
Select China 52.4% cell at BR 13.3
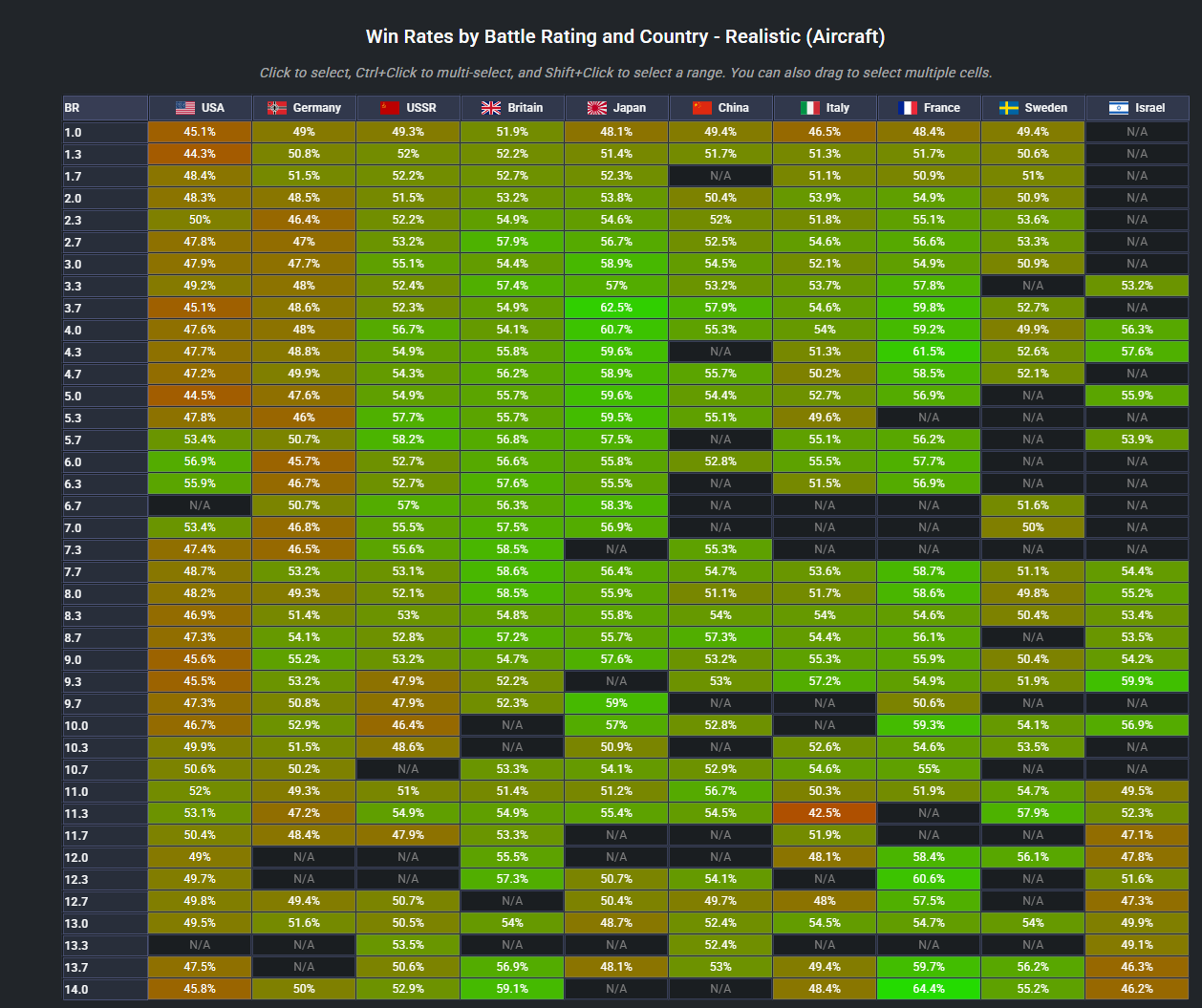(720, 945)
